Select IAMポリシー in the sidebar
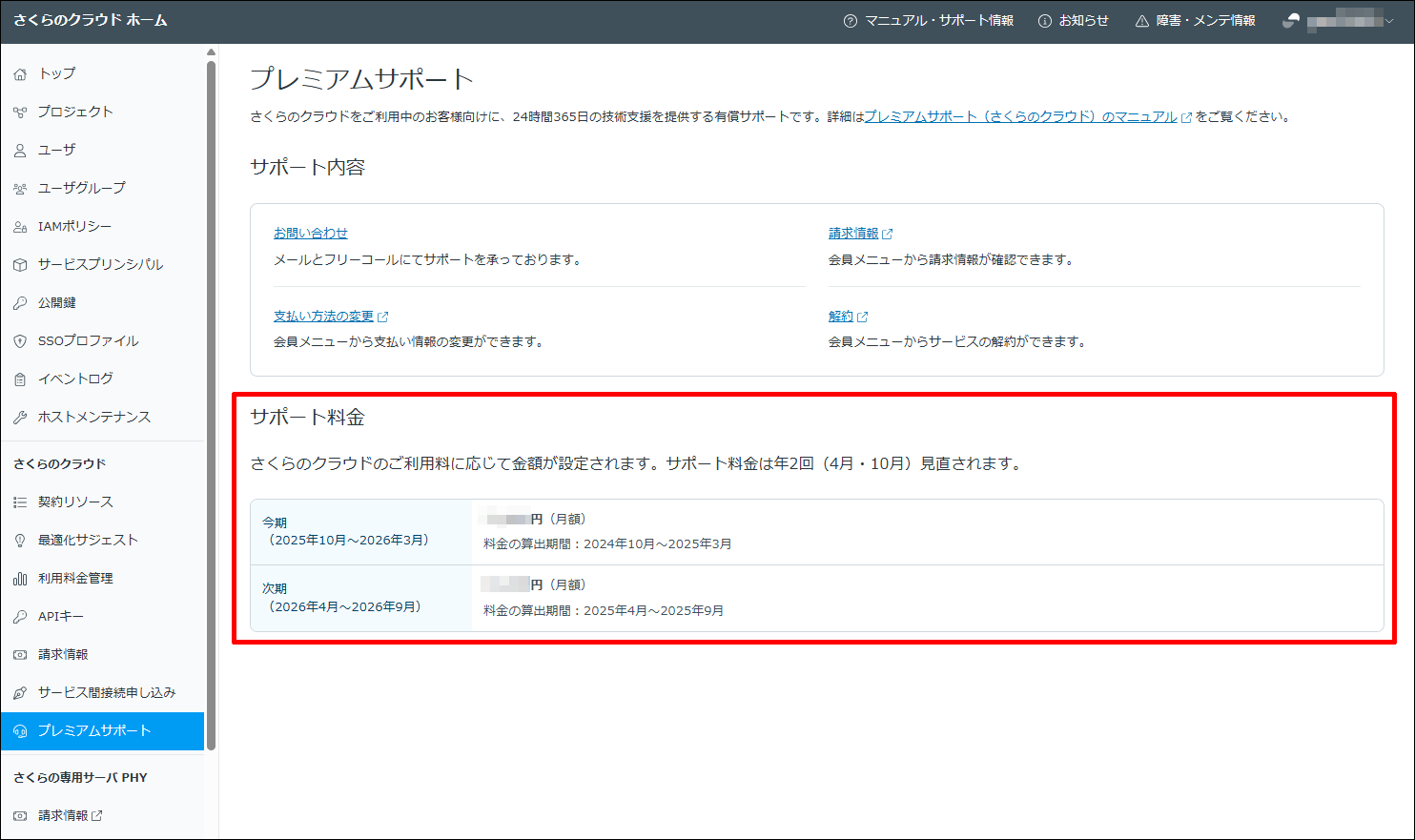Viewport: 1415px width, 840px height. (74, 226)
